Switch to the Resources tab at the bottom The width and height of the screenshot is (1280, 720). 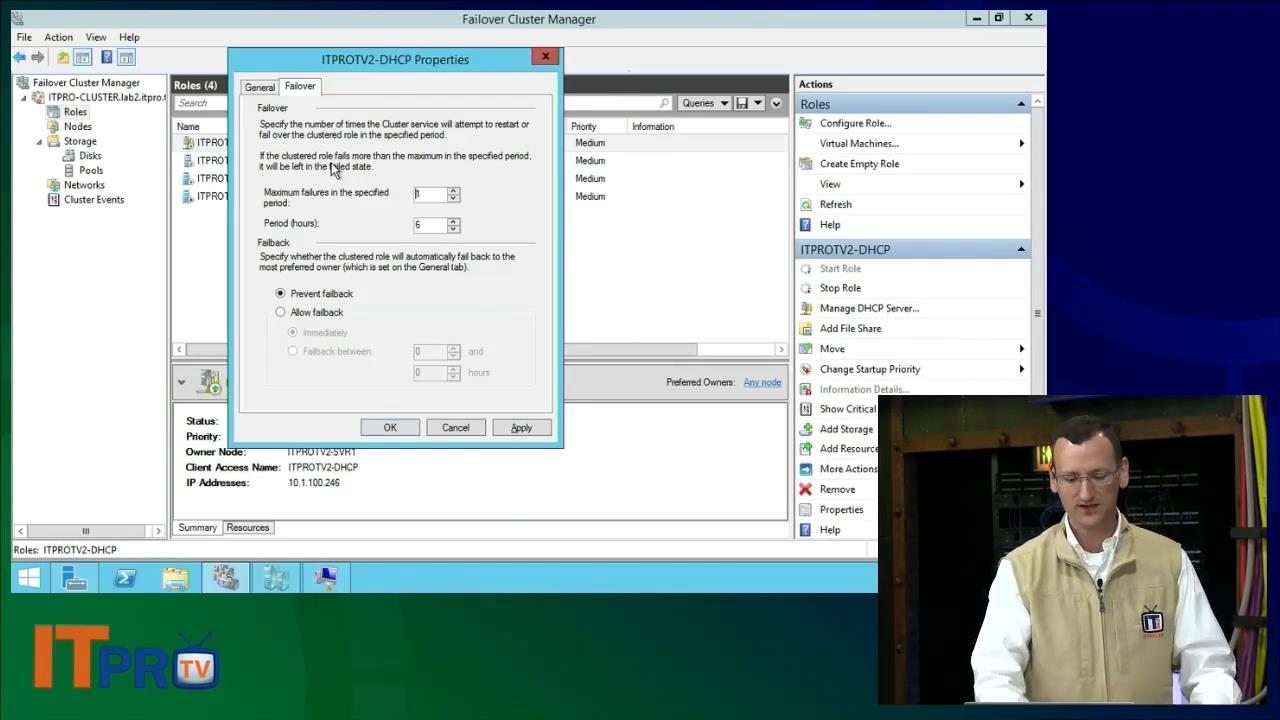(248, 527)
